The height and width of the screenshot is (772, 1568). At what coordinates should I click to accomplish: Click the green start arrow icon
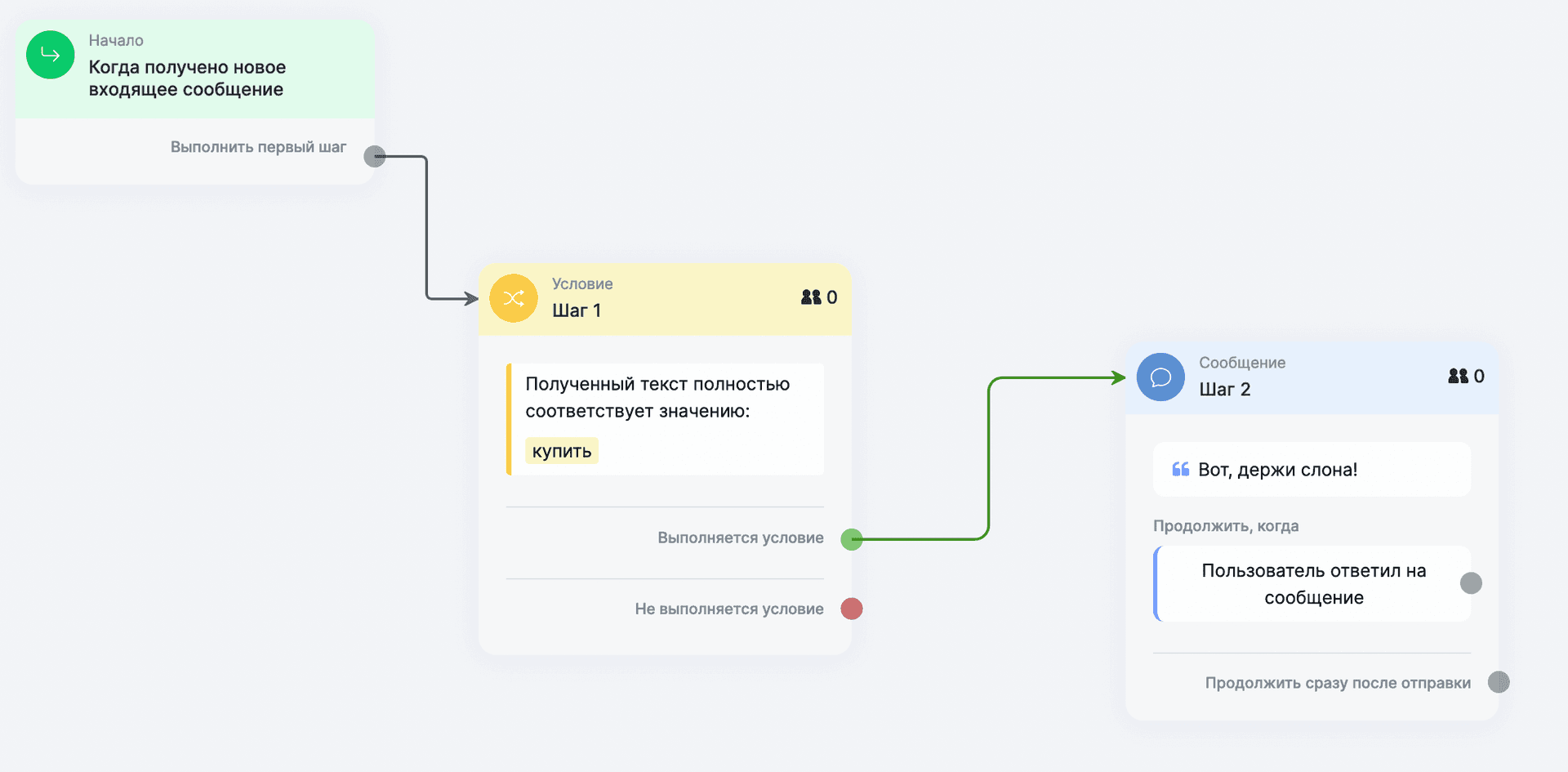(51, 55)
